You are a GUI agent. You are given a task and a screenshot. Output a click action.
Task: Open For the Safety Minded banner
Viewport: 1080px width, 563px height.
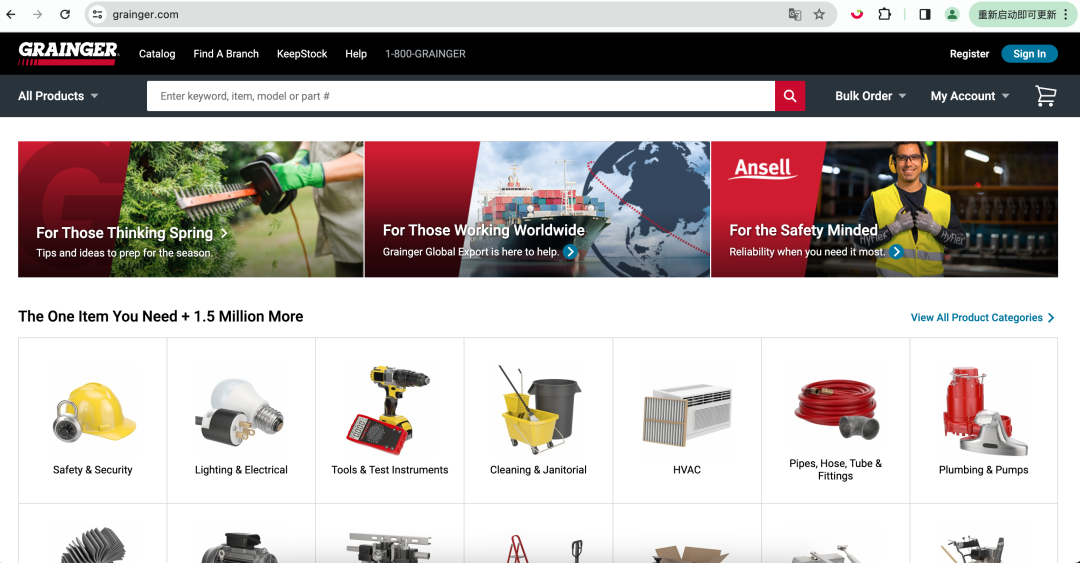[884, 209]
